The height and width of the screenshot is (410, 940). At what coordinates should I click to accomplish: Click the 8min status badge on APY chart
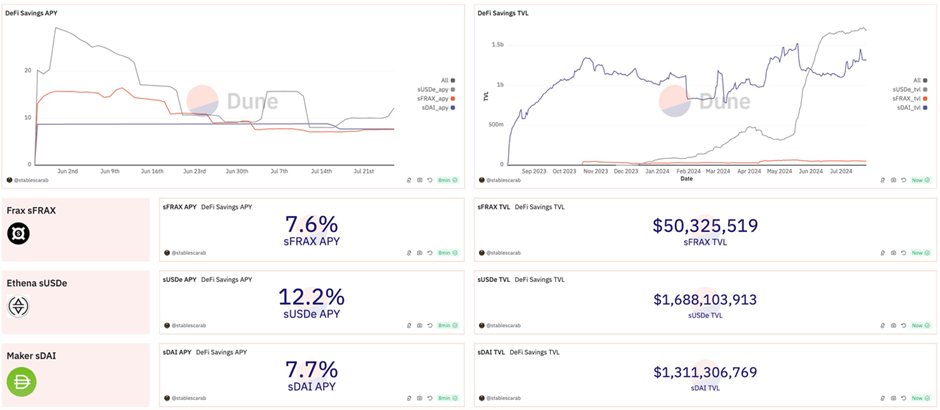[448, 180]
